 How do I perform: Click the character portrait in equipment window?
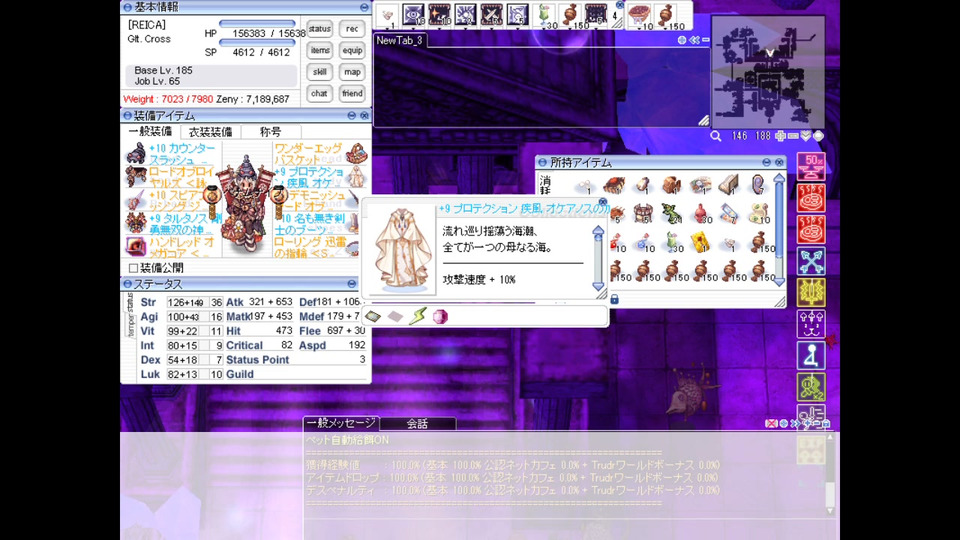point(247,205)
